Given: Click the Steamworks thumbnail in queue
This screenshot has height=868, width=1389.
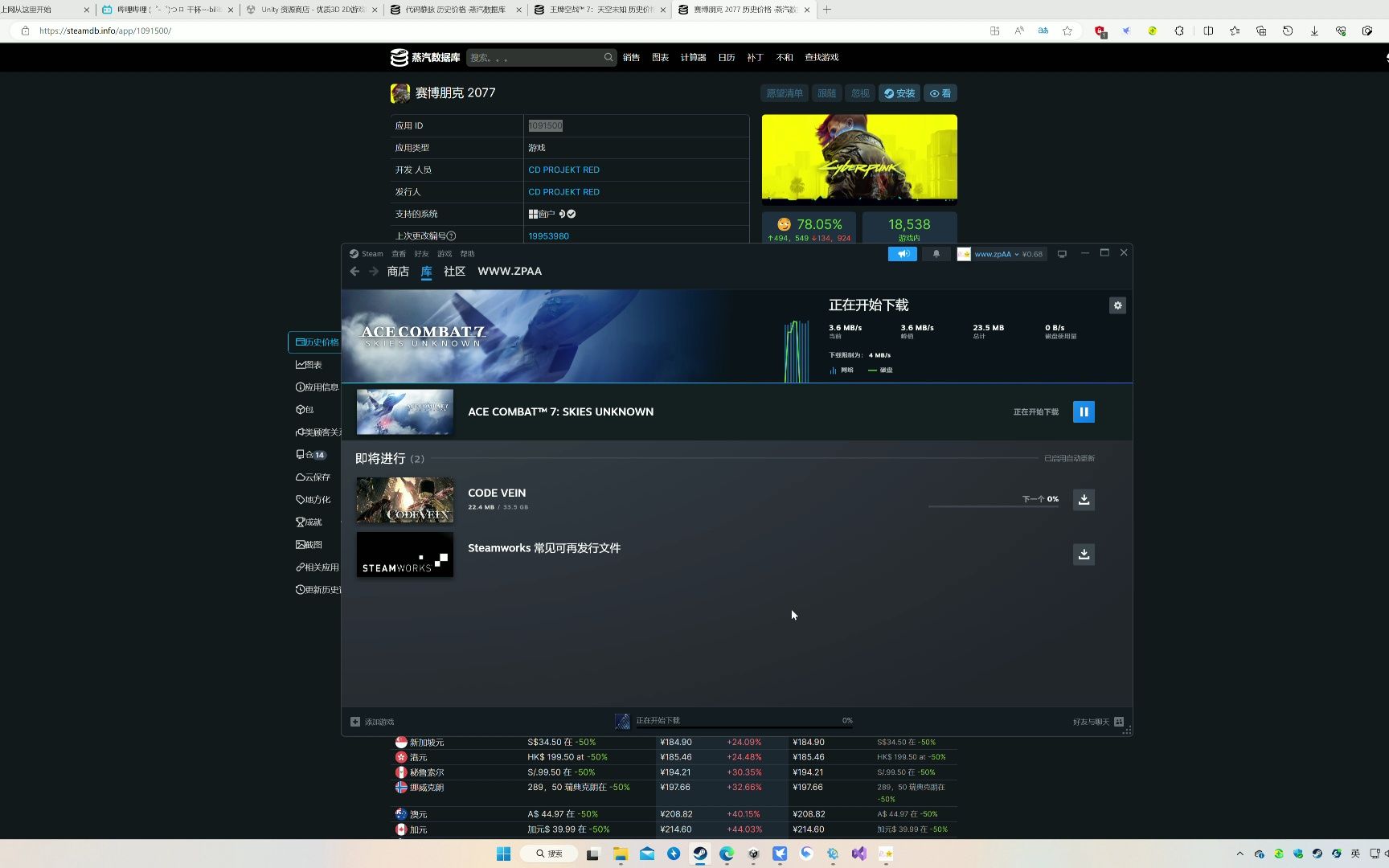Looking at the screenshot, I should [404, 555].
